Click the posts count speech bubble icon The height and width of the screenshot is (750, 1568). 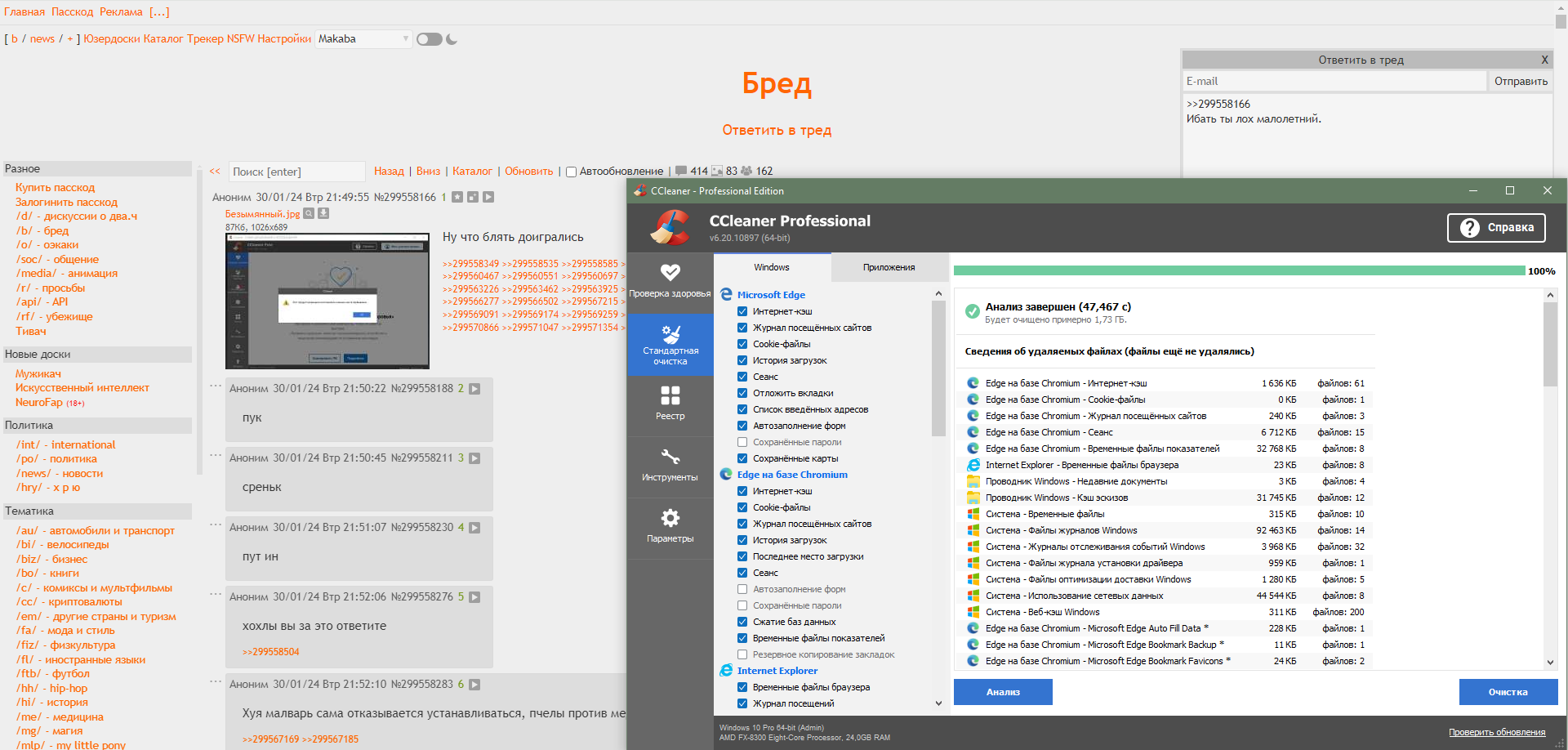tap(681, 171)
